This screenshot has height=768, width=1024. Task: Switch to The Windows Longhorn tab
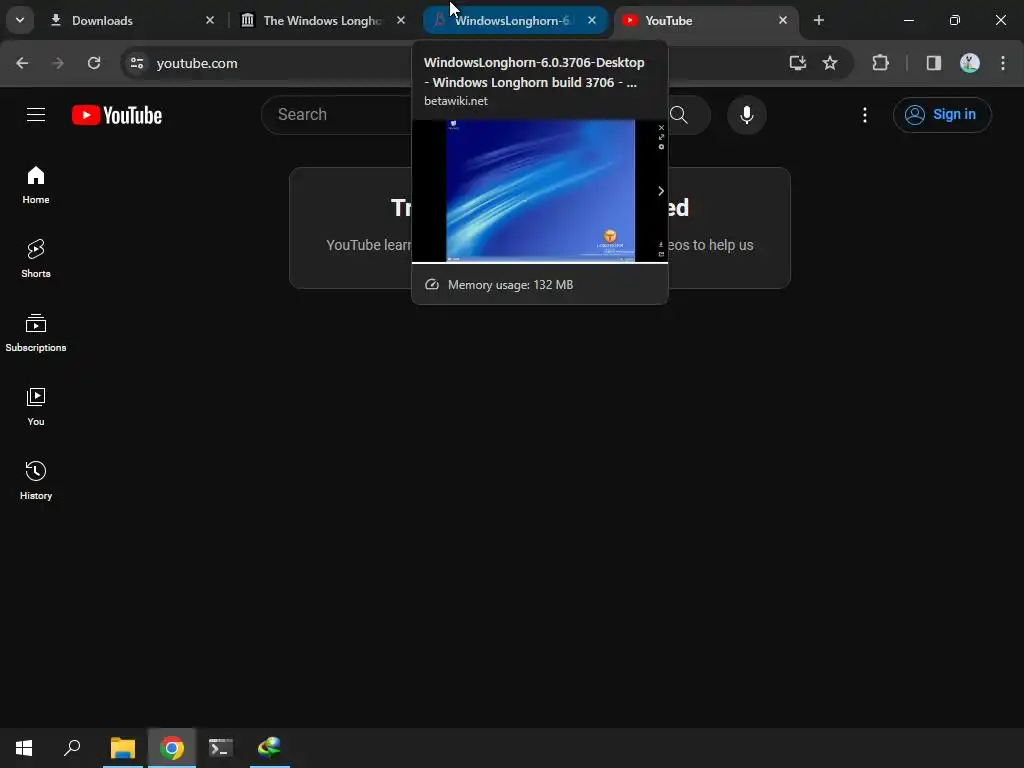click(325, 20)
